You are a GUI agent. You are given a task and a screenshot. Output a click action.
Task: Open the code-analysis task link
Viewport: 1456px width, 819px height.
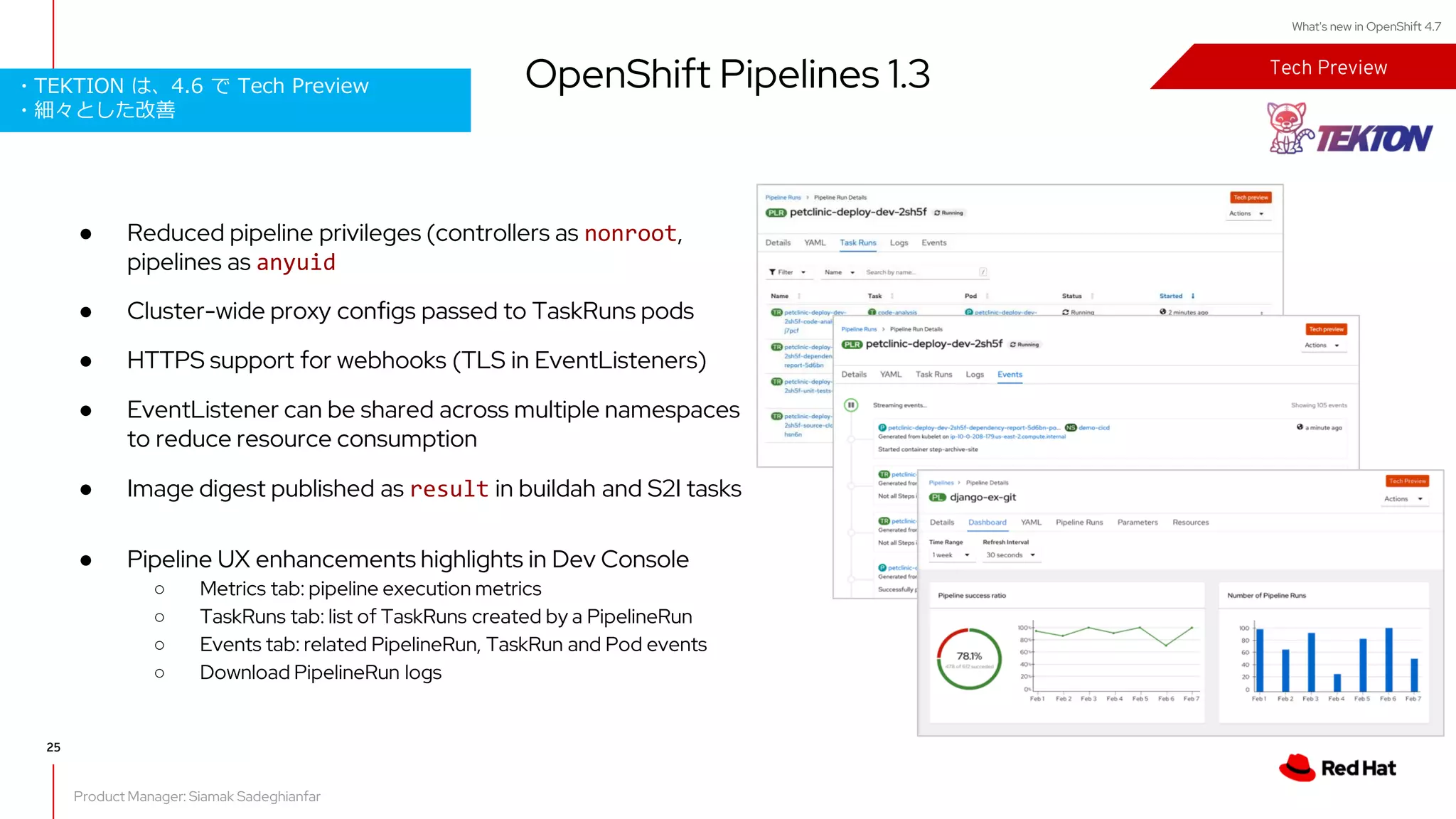897,312
